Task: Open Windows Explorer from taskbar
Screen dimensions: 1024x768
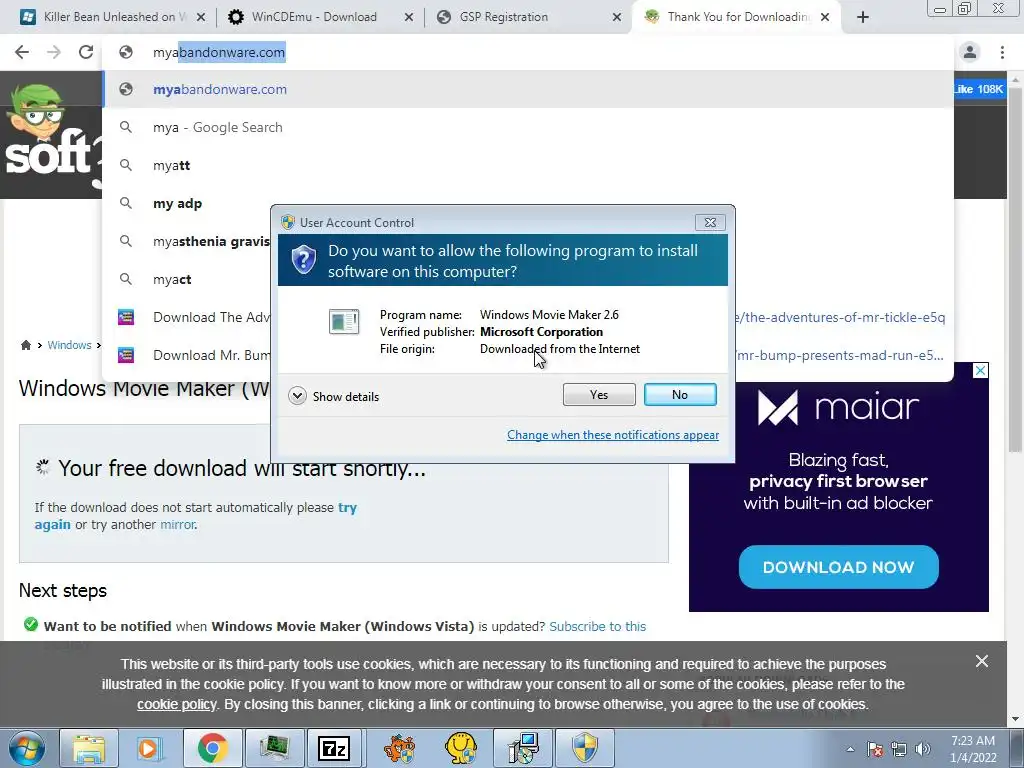Action: [89, 748]
